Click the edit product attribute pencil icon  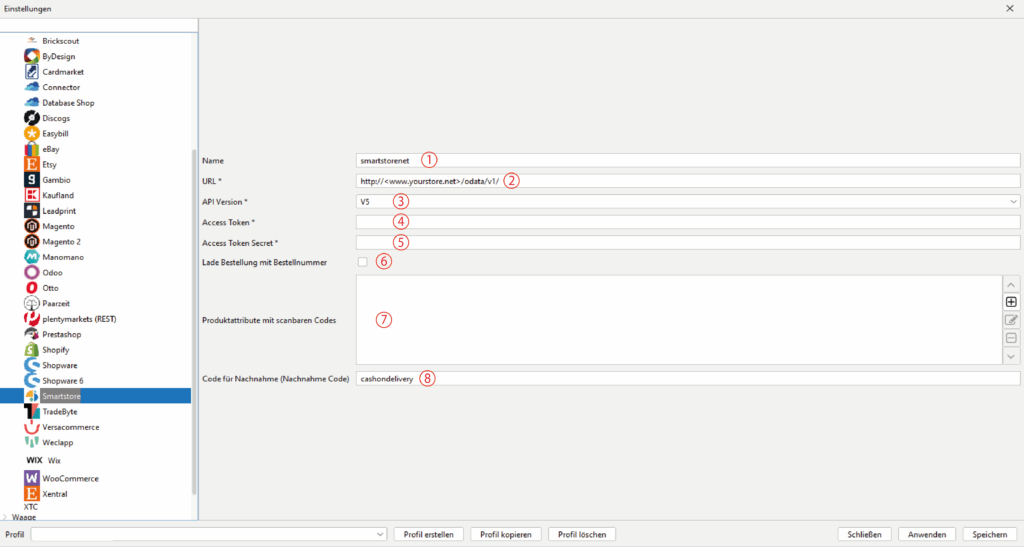click(x=1011, y=320)
